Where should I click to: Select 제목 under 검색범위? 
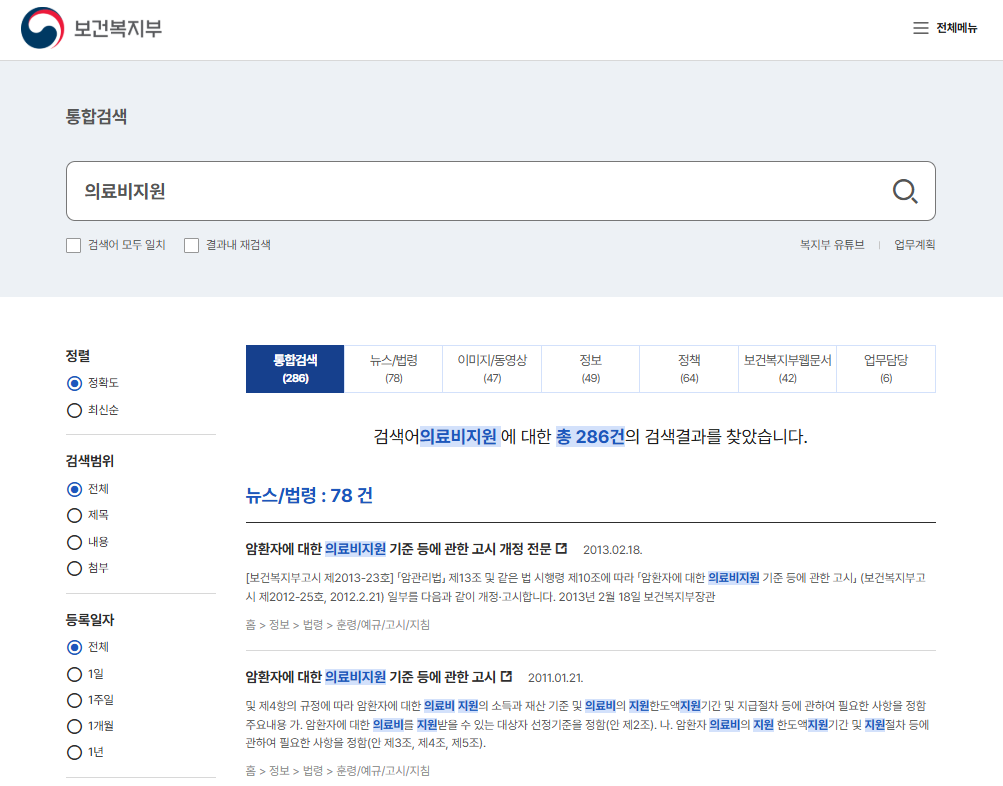[74, 515]
